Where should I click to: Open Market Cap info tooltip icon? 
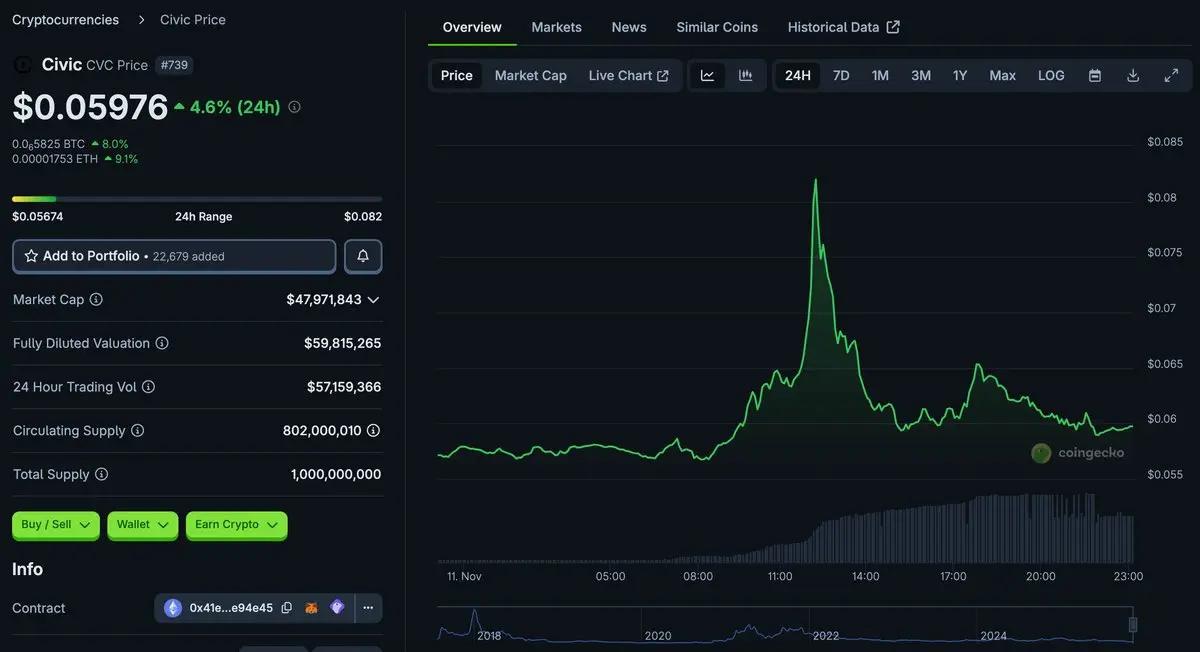(96, 299)
